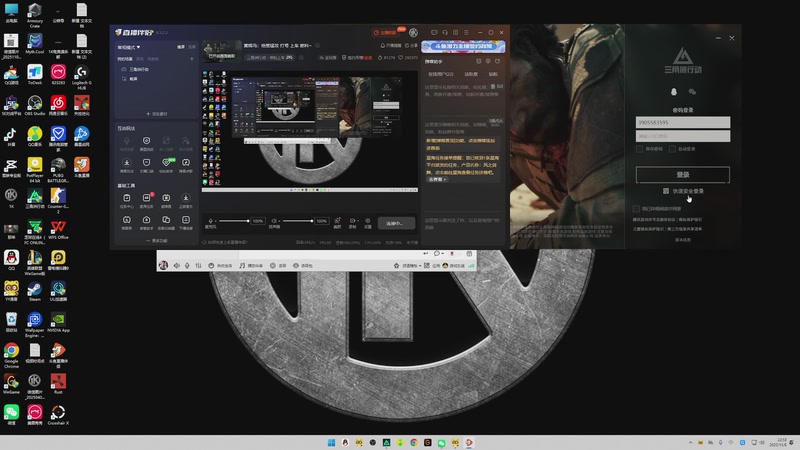Show hidden icons chevron in system tray
The width and height of the screenshot is (800, 450).
[690, 442]
